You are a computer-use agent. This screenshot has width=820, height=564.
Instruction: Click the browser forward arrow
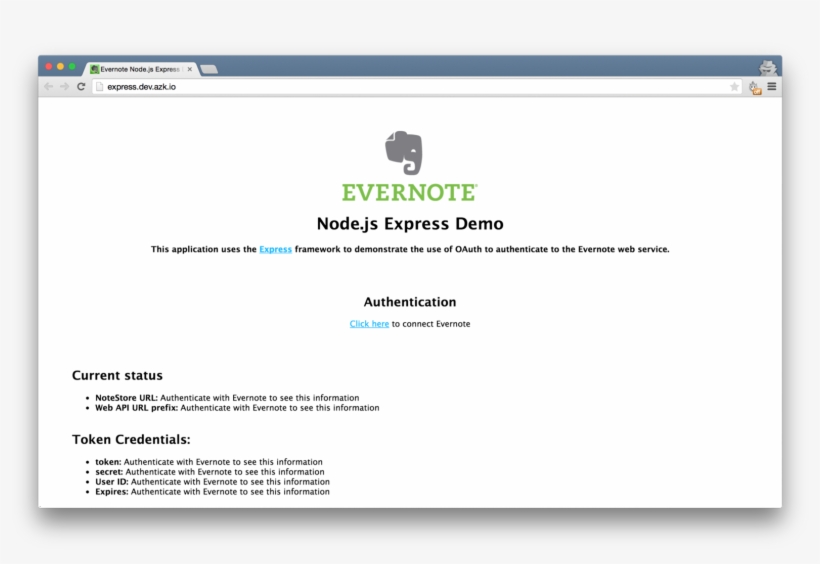(64, 86)
